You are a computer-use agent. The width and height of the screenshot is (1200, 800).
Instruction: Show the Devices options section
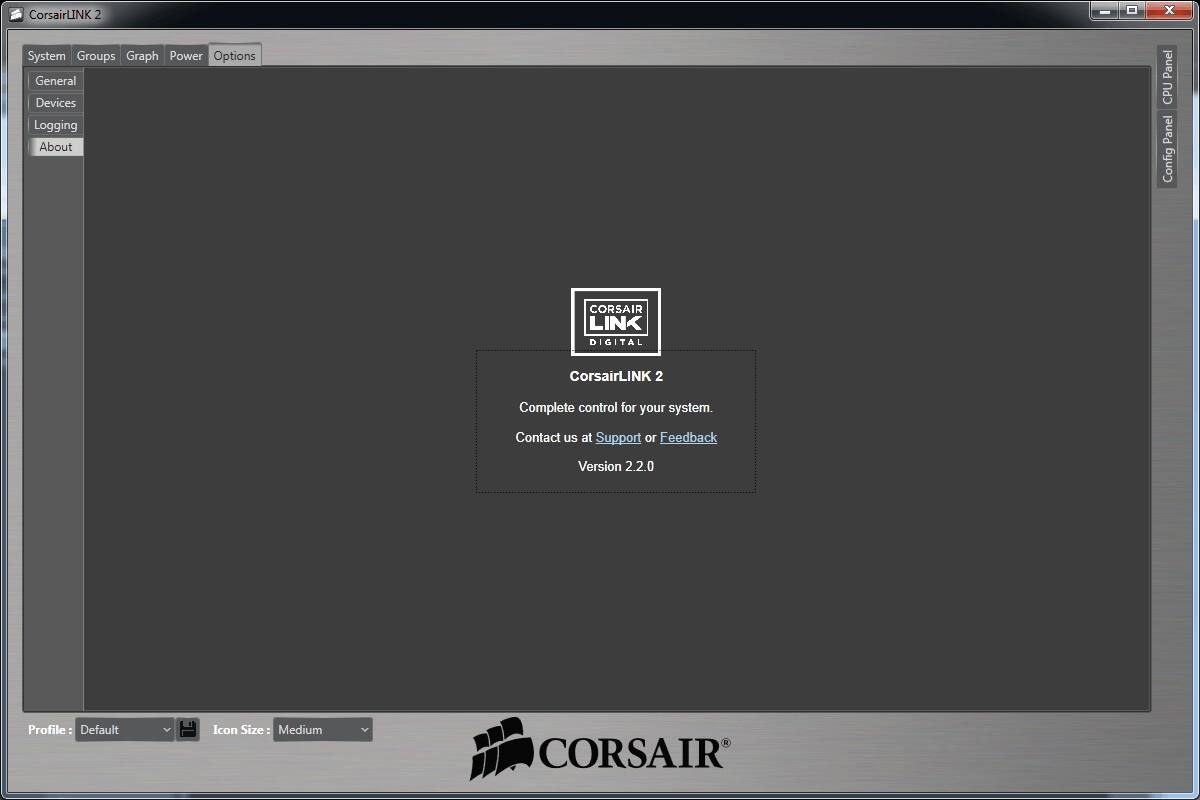[x=56, y=103]
